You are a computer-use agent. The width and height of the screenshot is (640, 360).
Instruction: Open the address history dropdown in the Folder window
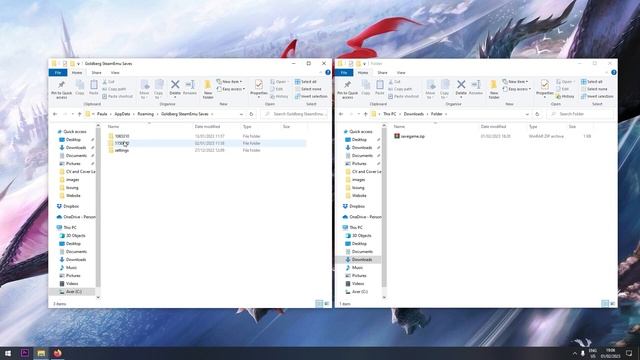(x=527, y=114)
